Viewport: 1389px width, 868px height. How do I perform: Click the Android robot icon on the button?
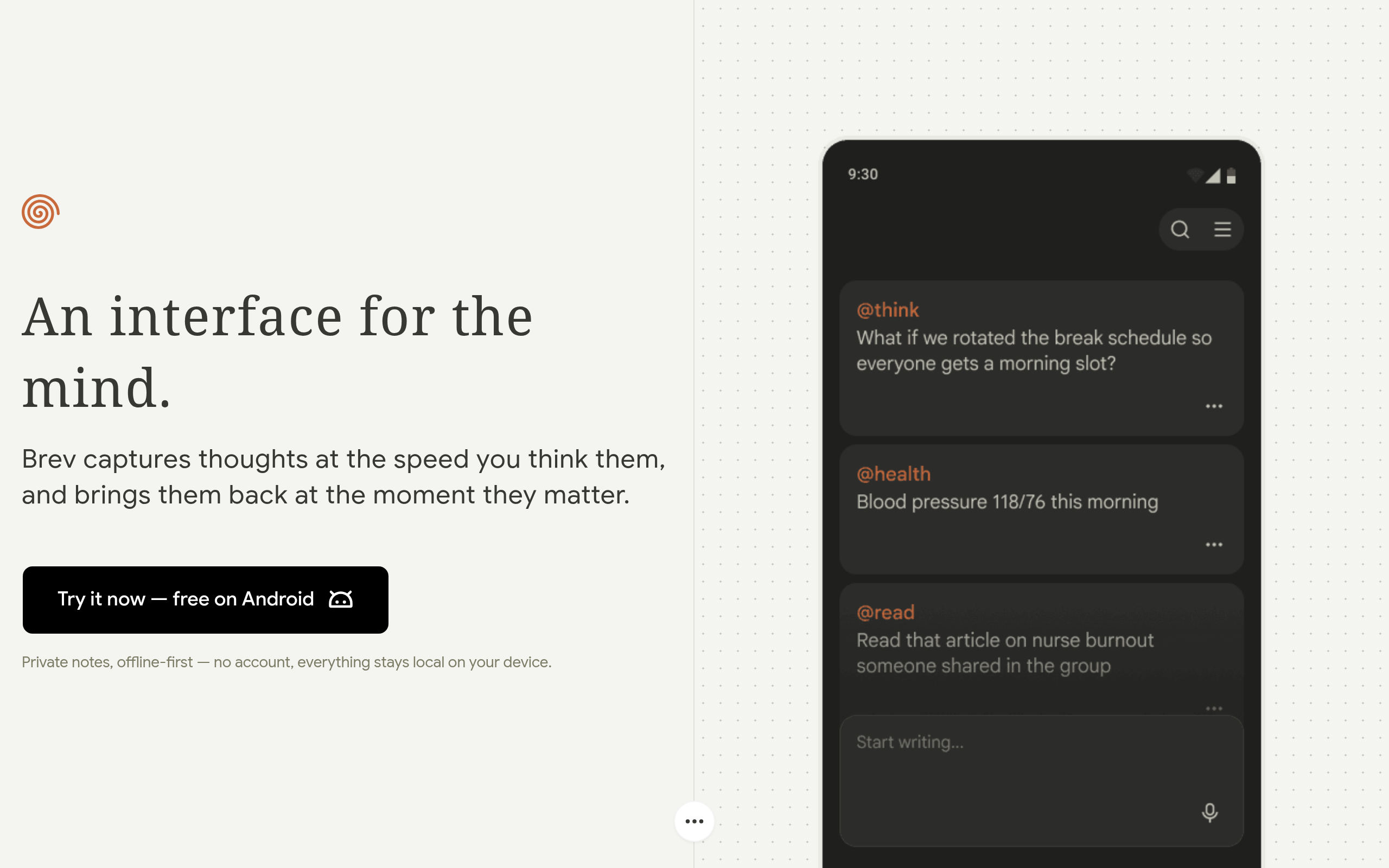(x=340, y=599)
